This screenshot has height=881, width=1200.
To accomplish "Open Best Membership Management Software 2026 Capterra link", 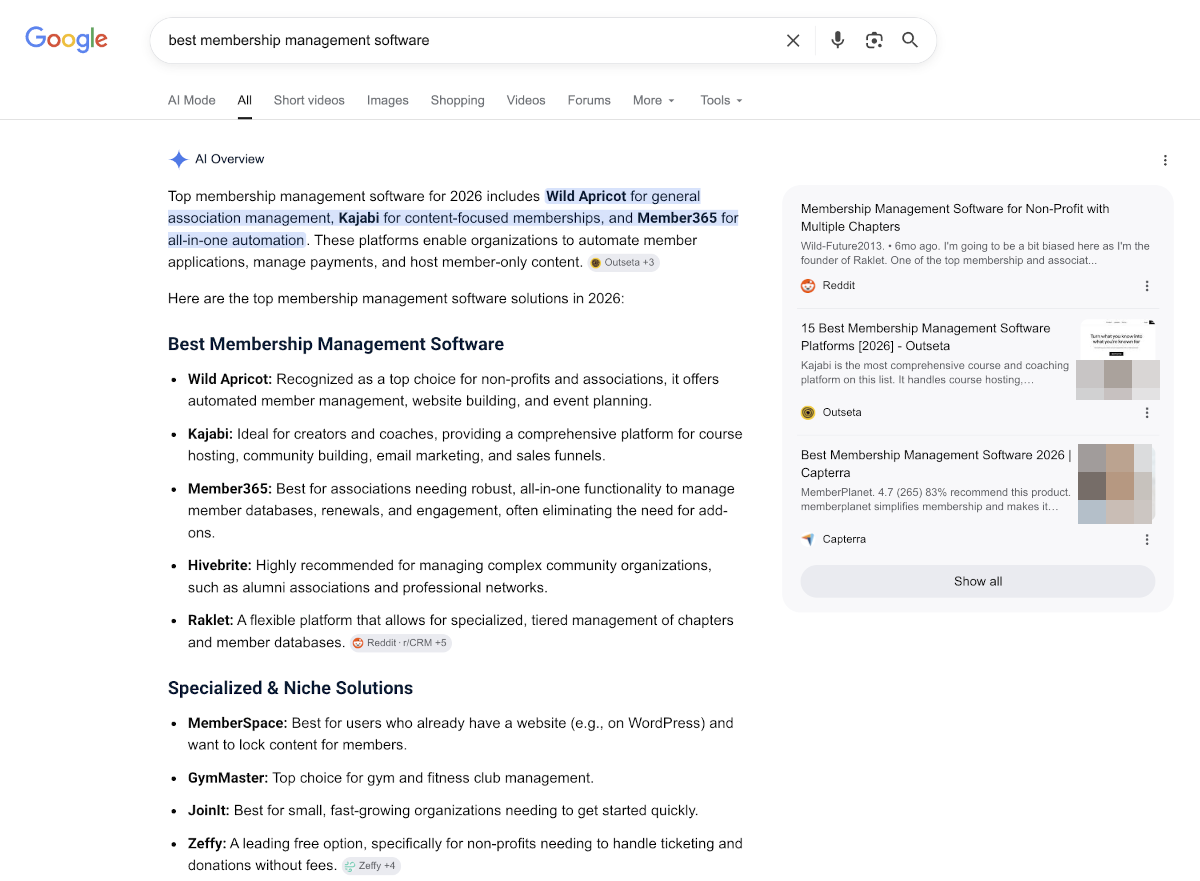I will click(936, 464).
